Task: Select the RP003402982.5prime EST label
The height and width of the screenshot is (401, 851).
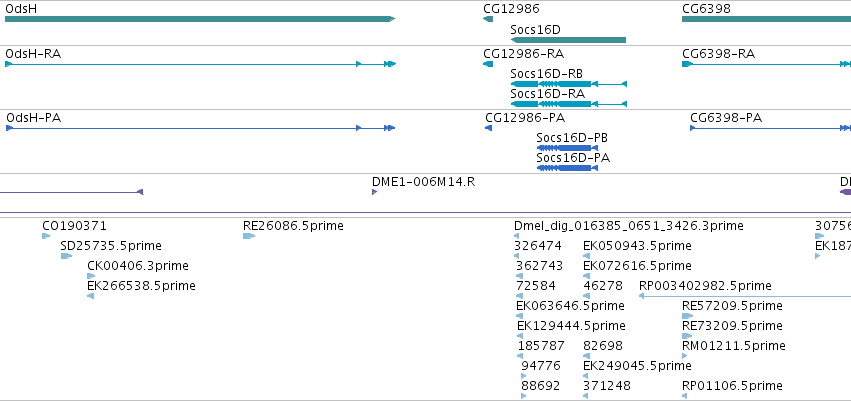Action: click(705, 286)
